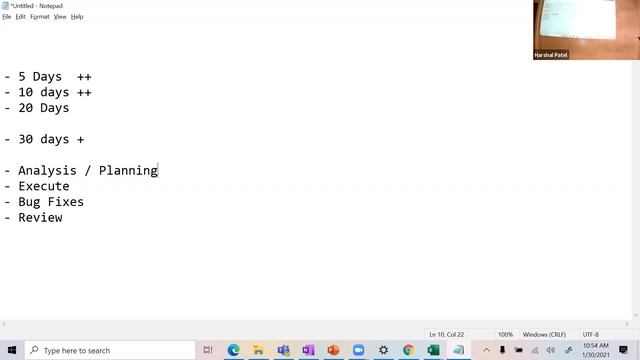Click the line "30 days +"
The image size is (640, 360).
coord(44,139)
